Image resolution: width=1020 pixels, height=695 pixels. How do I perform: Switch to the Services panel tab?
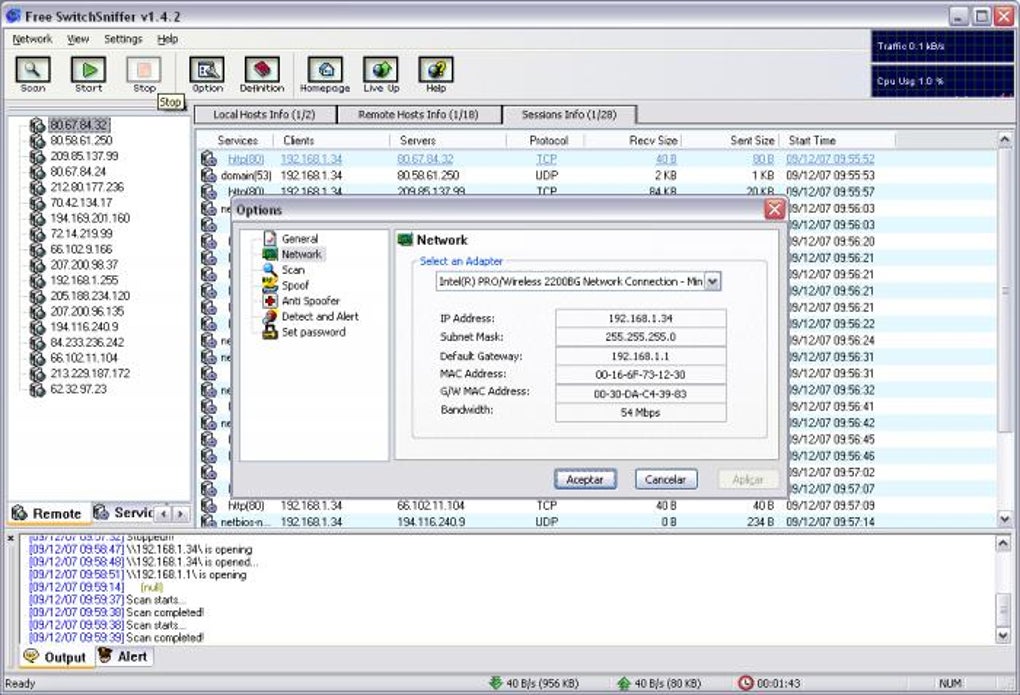(124, 513)
